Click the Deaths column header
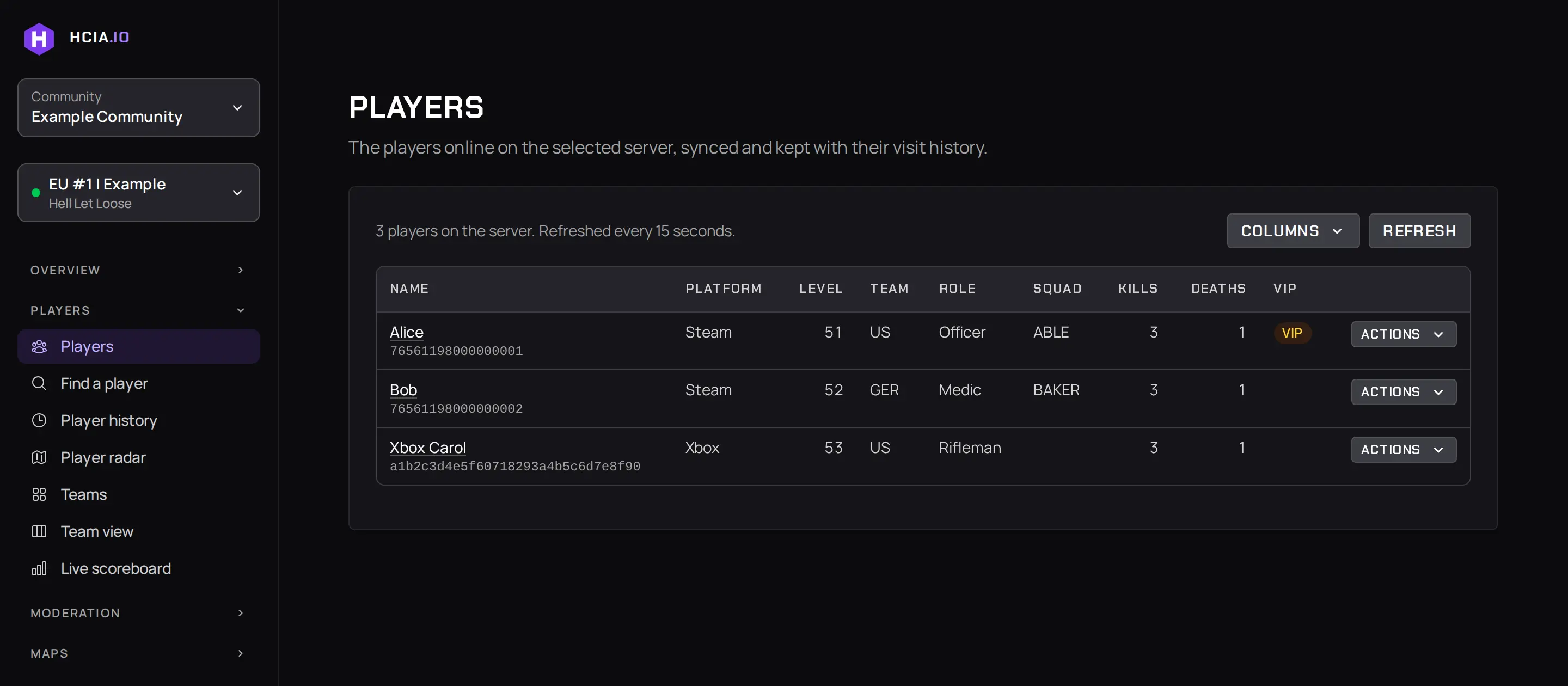Viewport: 1568px width, 686px height. click(x=1218, y=289)
